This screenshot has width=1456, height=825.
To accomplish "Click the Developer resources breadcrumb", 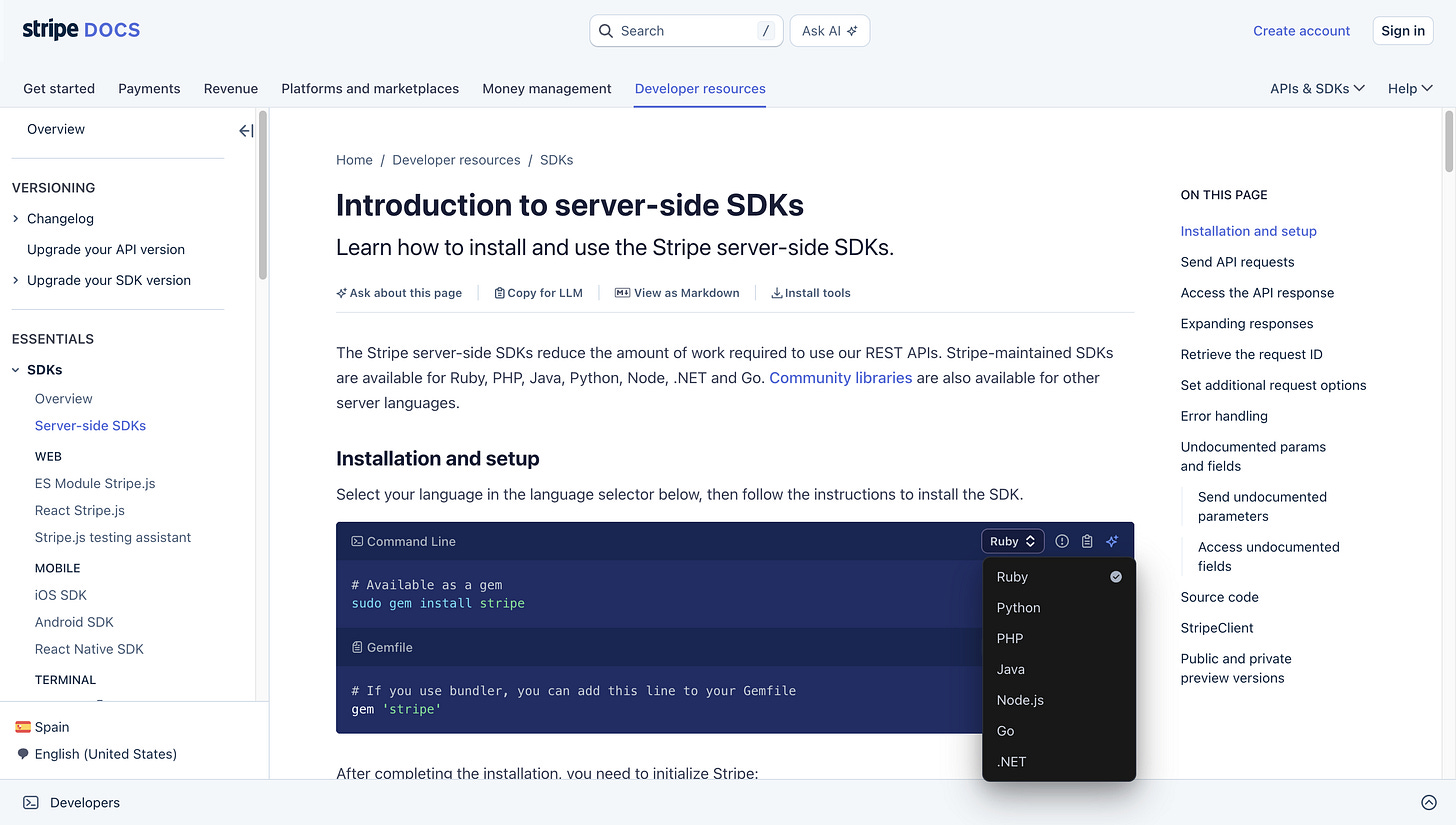I will 456,160.
